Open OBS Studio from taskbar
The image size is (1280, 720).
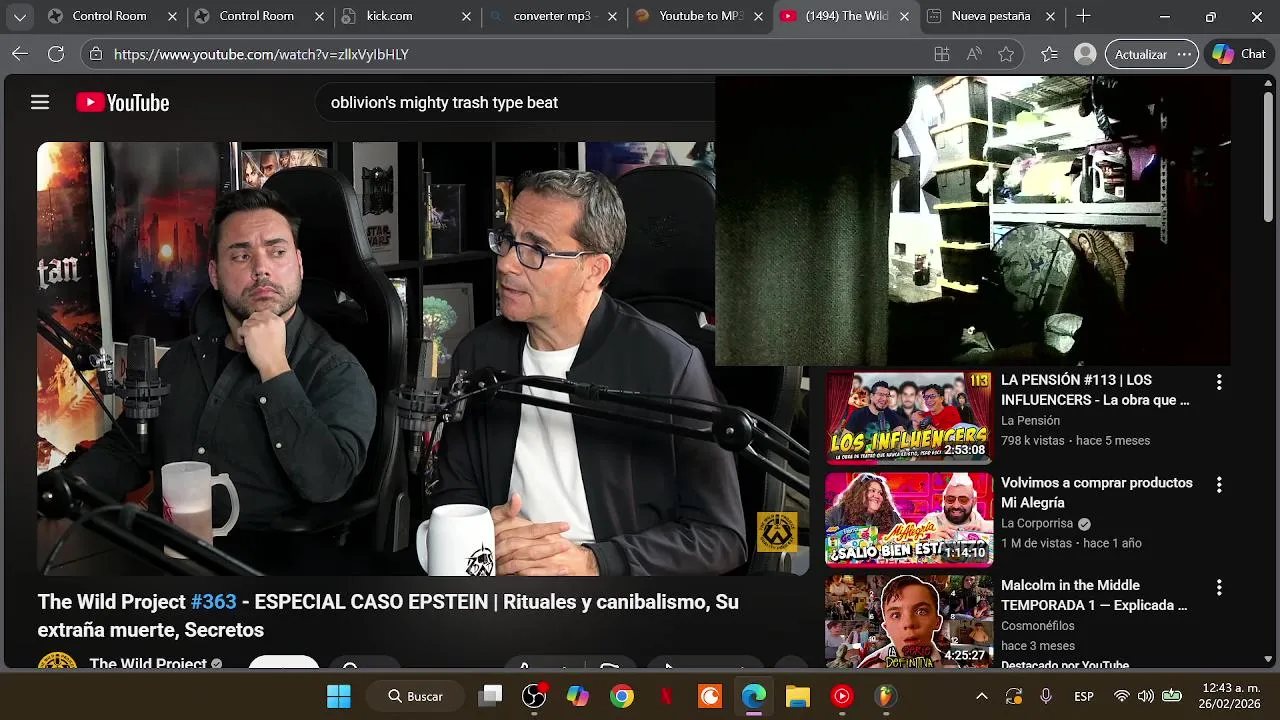534,696
